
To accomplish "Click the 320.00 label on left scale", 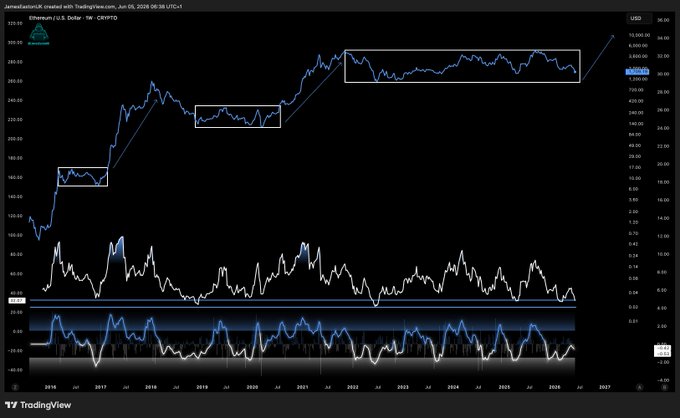I will (15, 23).
